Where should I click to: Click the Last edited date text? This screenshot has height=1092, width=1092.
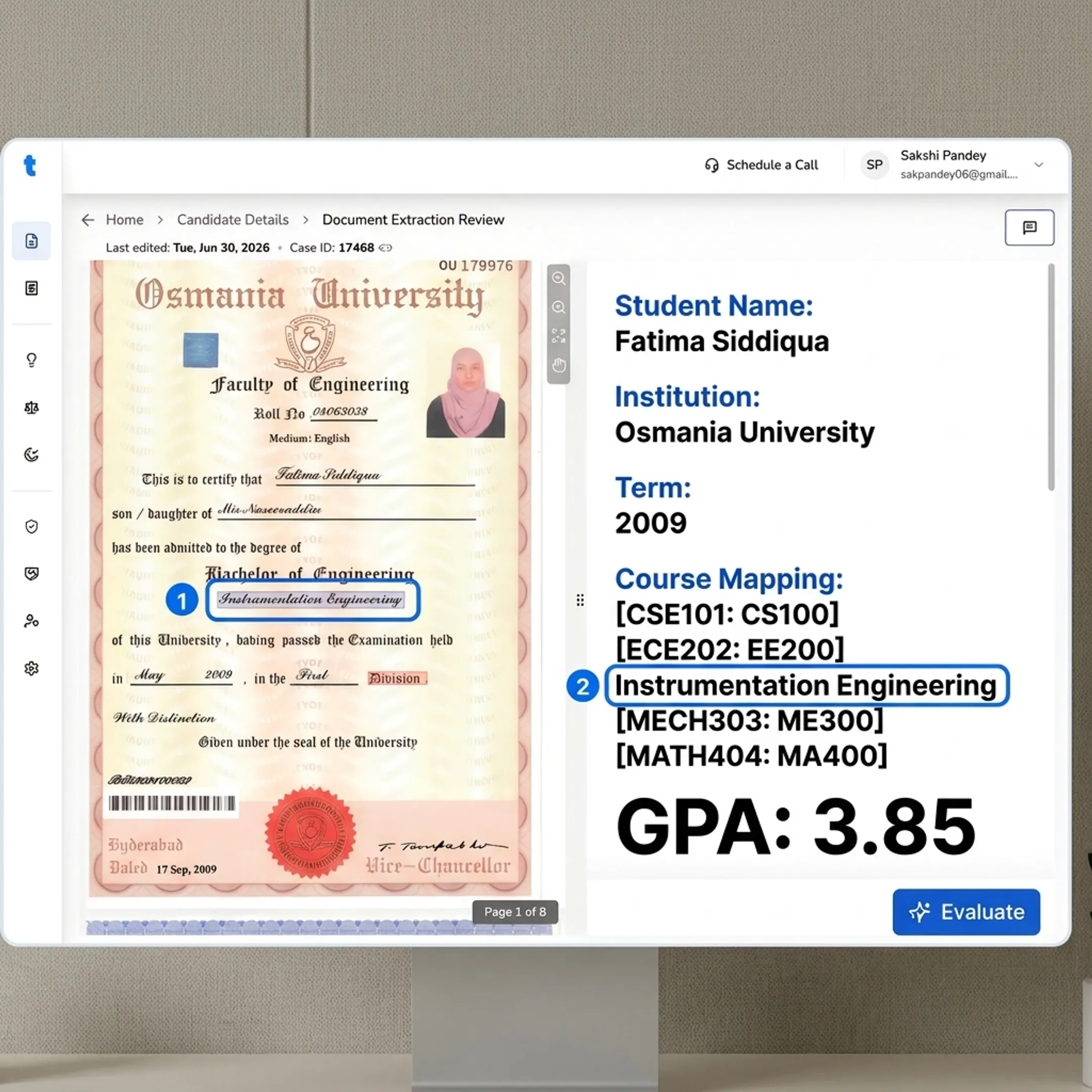188,248
